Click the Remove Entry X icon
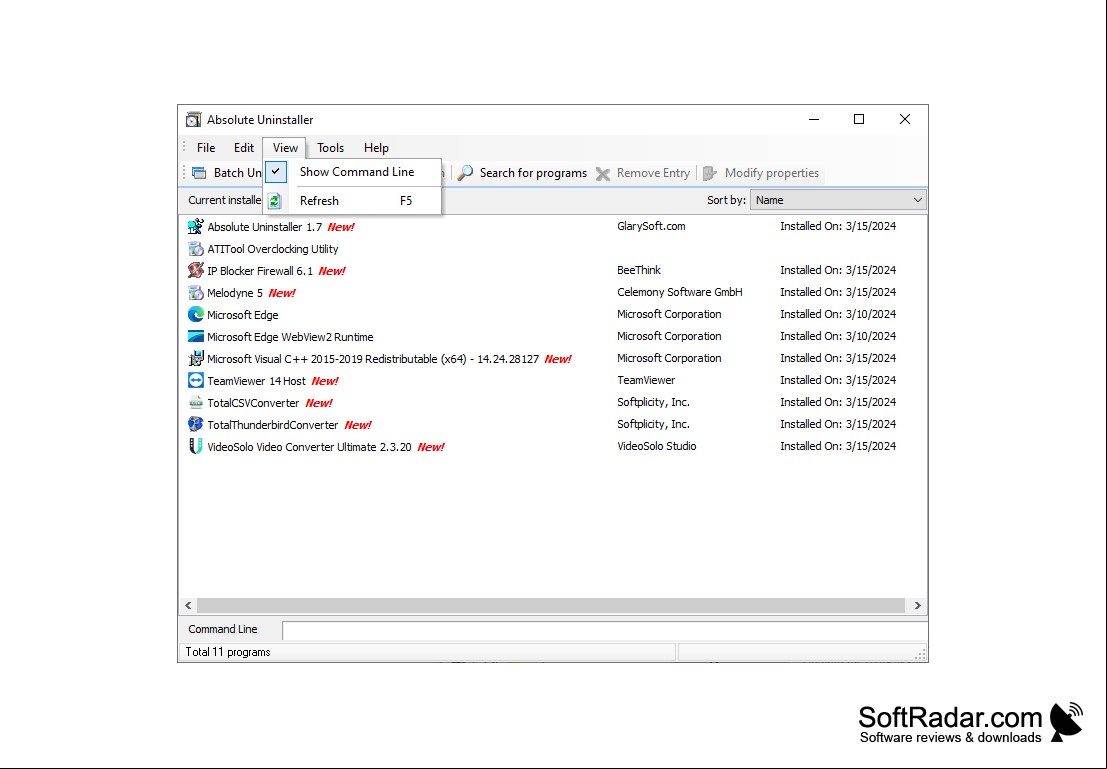1107x769 pixels. click(603, 174)
